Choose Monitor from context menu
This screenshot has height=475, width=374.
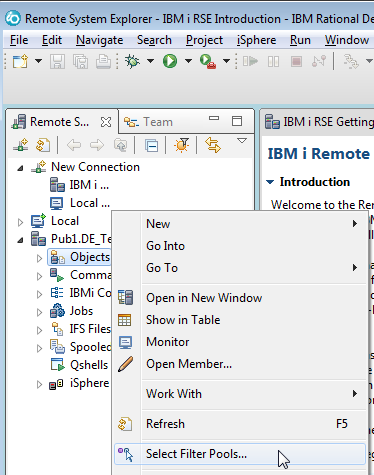pos(240,342)
